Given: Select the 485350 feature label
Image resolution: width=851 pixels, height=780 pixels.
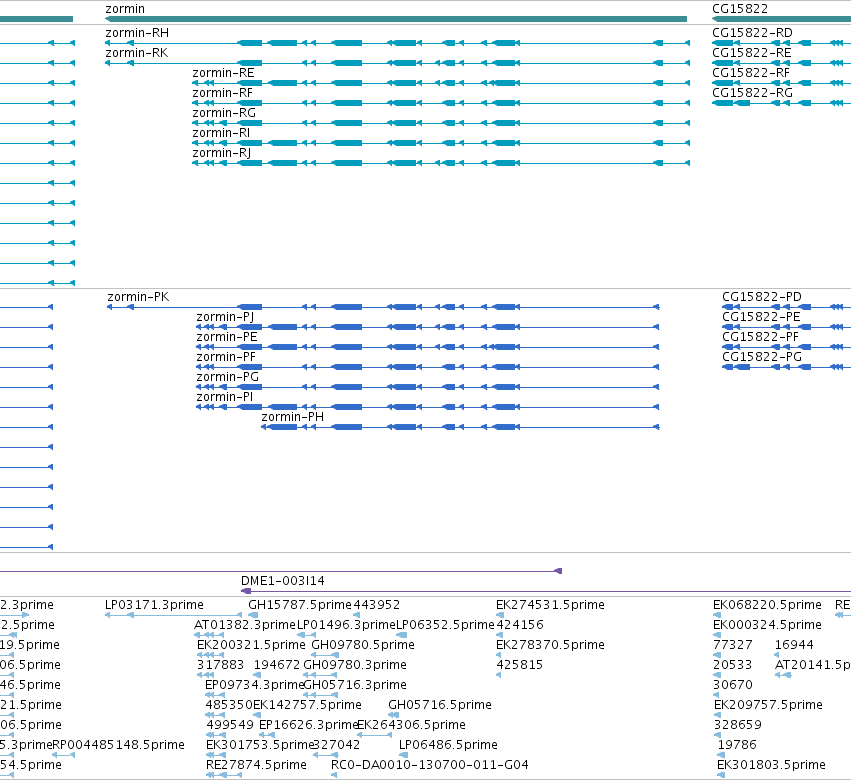Looking at the screenshot, I should (229, 705).
